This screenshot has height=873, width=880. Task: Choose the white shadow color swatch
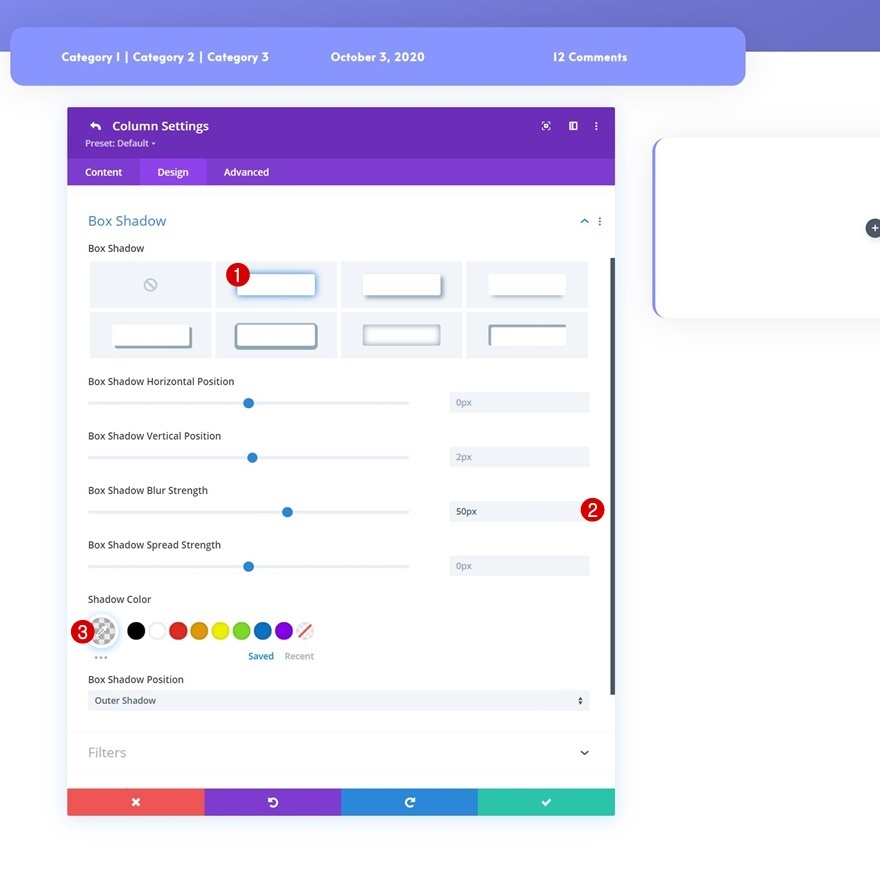(x=157, y=631)
